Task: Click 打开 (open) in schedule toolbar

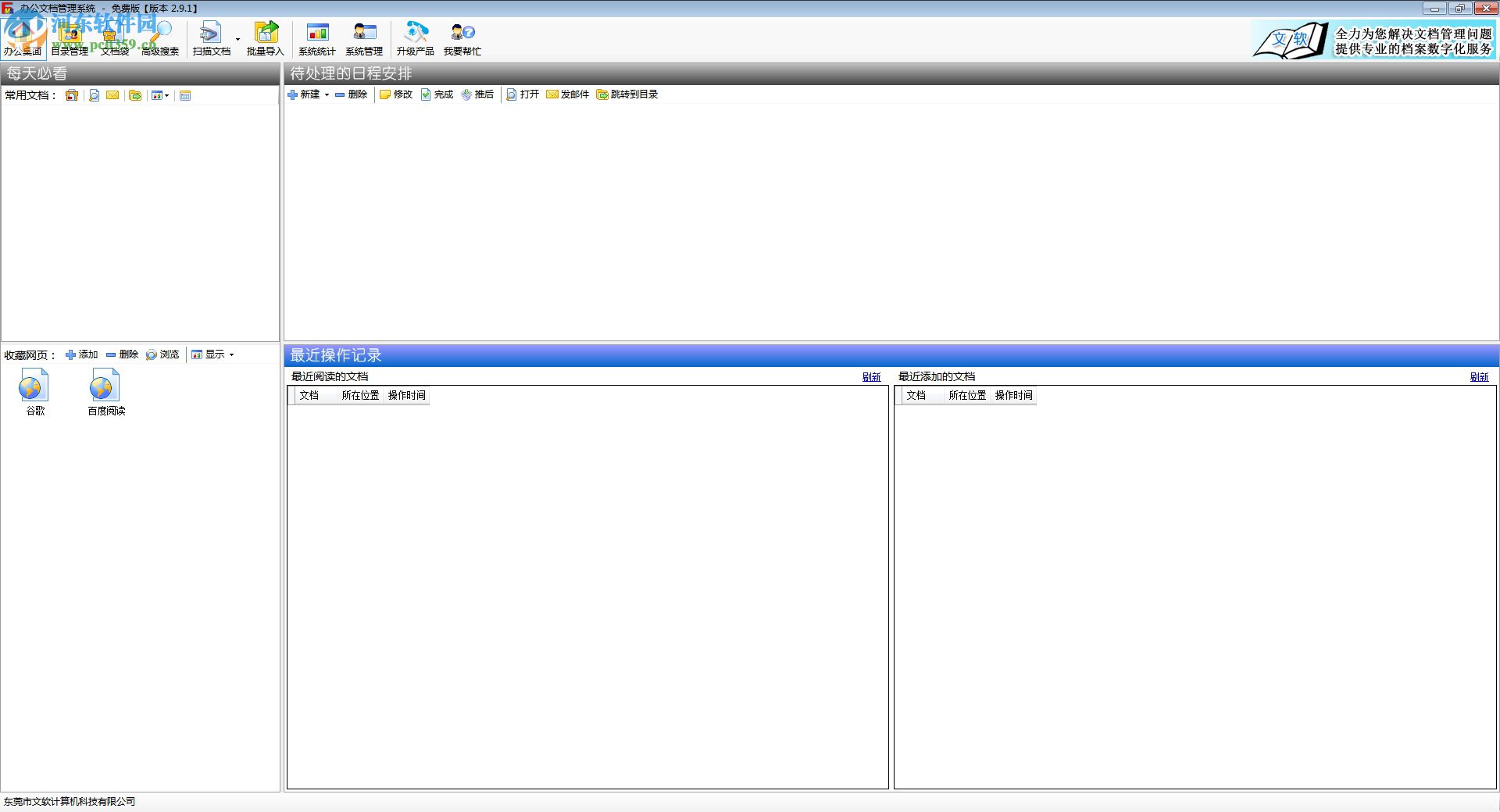Action: click(x=523, y=94)
